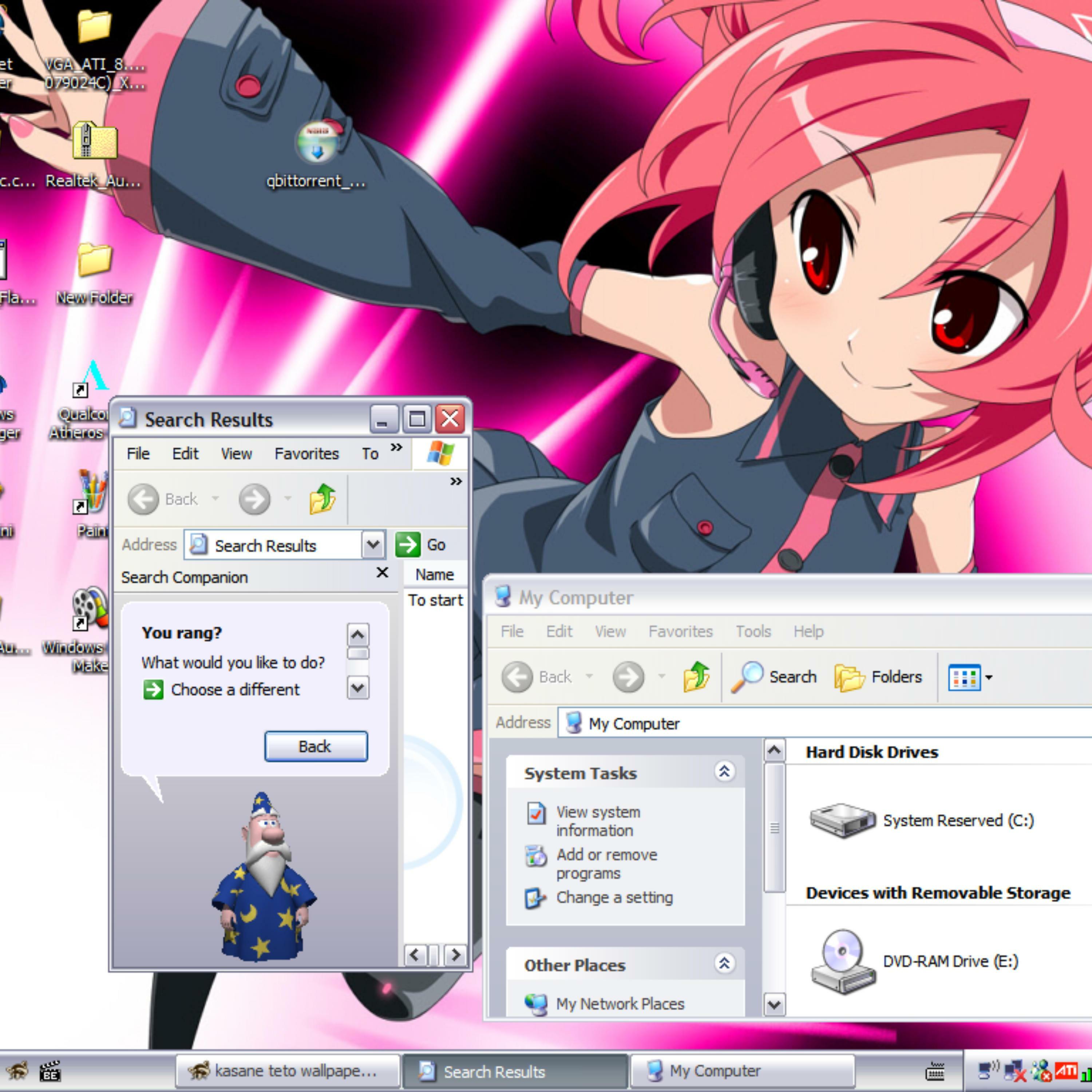Open the New Folder desktop icon
This screenshot has width=1092, height=1092.
(x=94, y=260)
